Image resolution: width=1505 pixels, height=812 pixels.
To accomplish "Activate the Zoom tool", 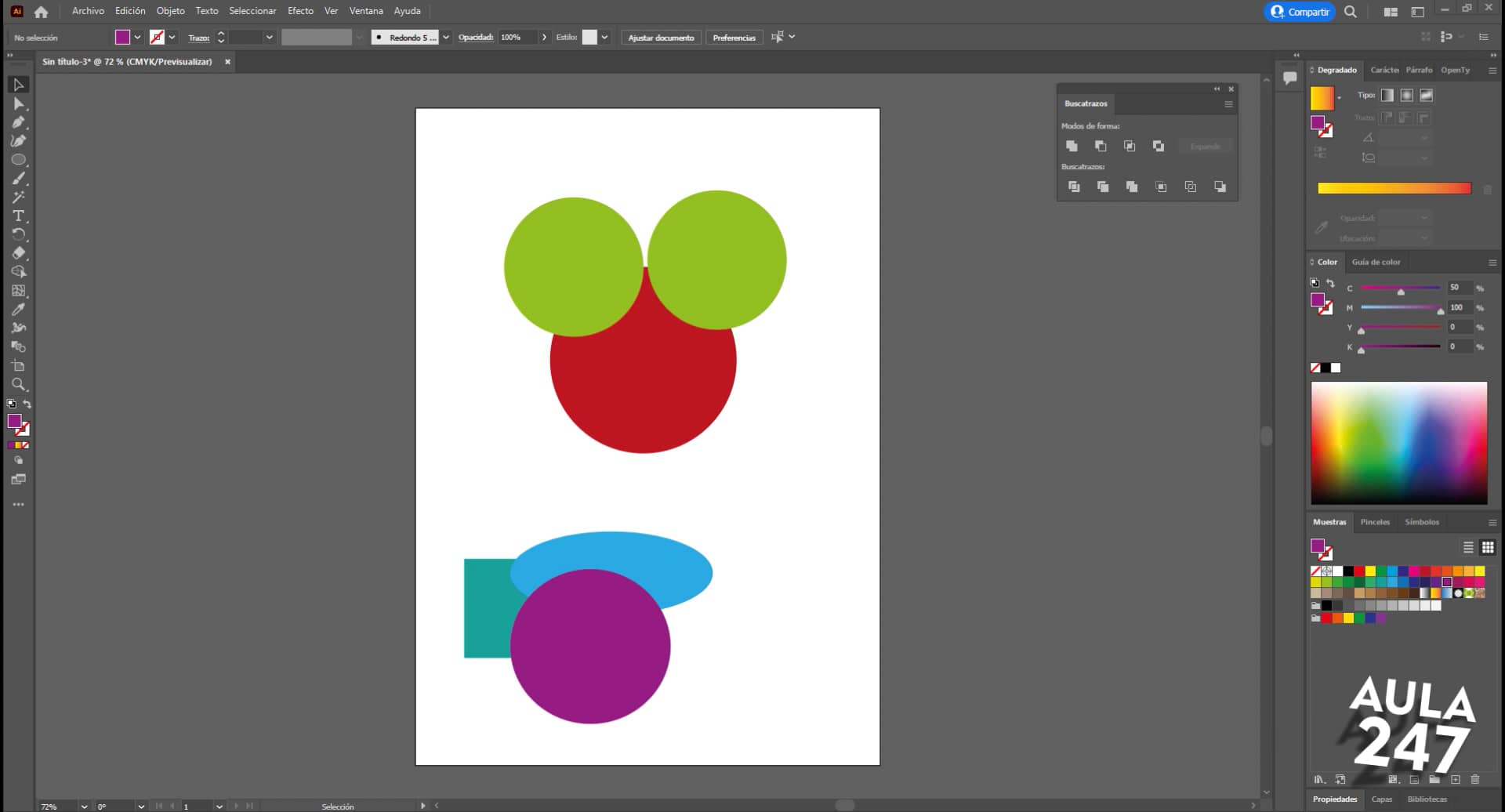I will click(19, 384).
